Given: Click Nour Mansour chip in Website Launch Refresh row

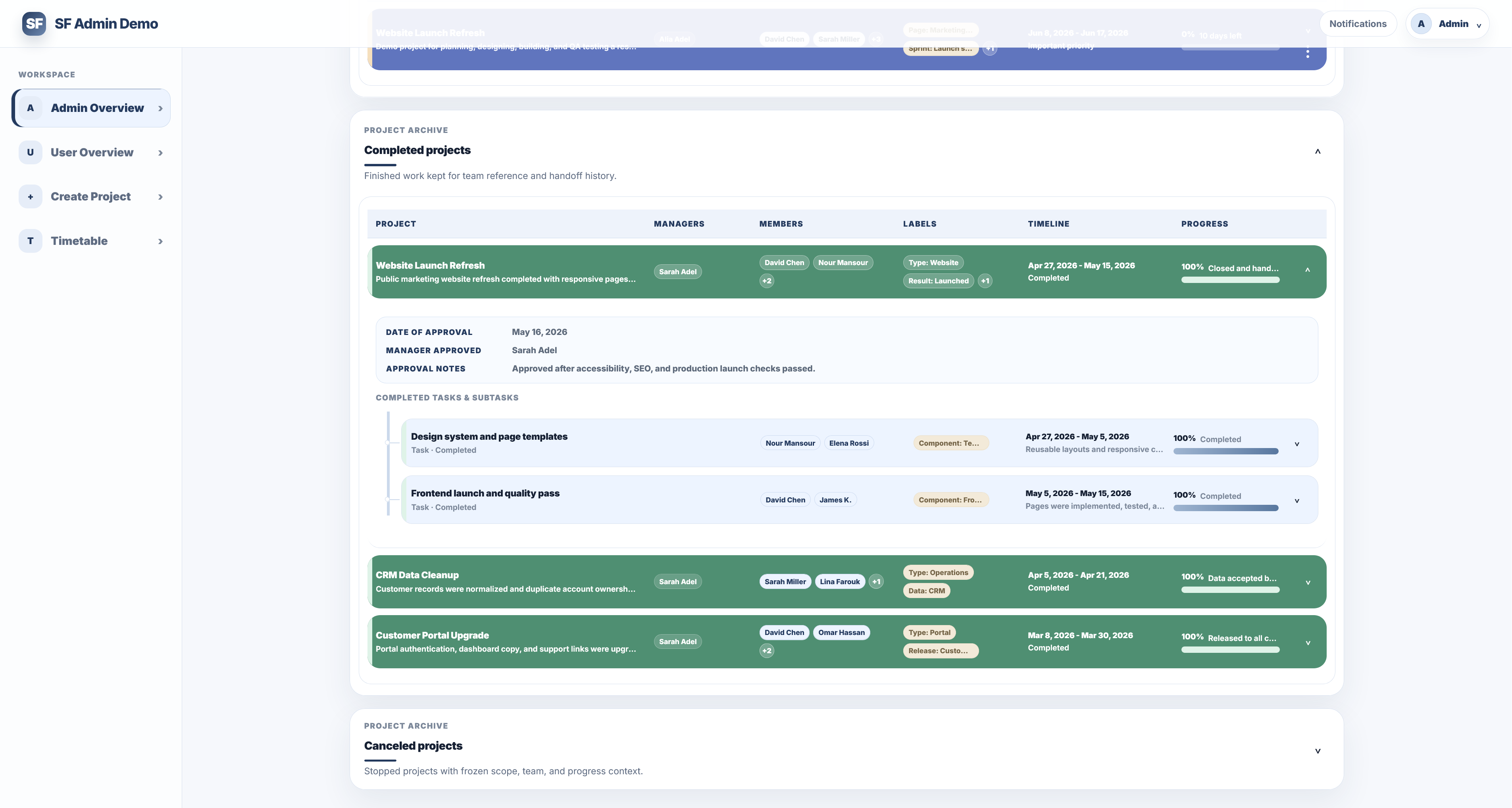Looking at the screenshot, I should point(843,263).
